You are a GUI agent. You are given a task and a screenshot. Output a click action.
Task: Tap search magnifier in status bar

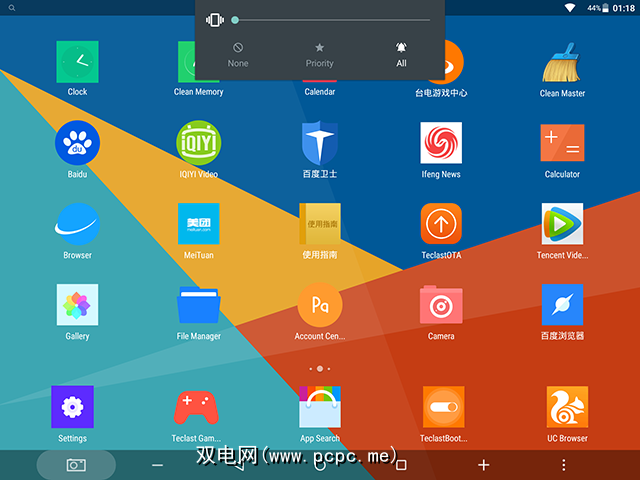pos(12,8)
